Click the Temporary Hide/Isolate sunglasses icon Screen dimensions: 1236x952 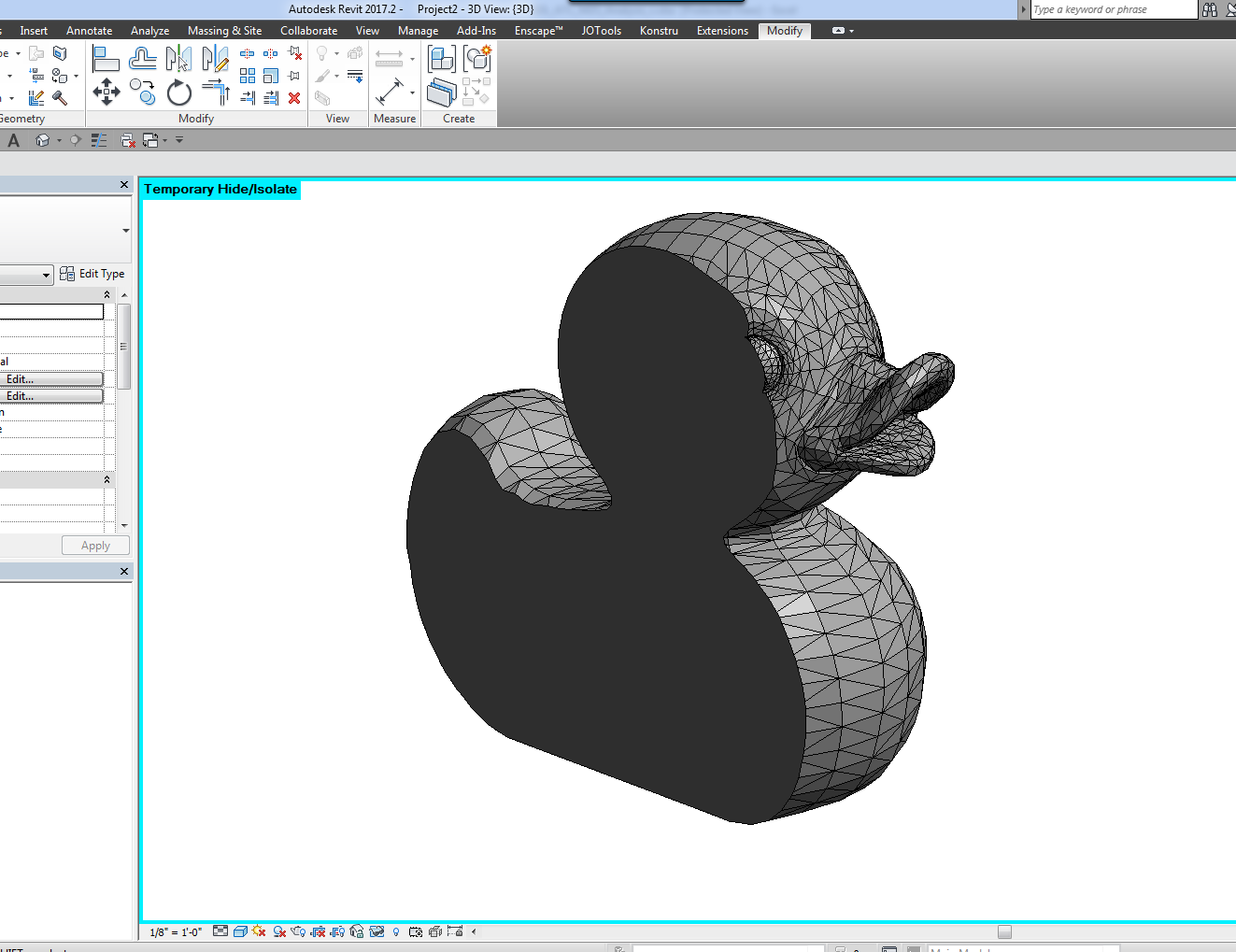point(376,931)
